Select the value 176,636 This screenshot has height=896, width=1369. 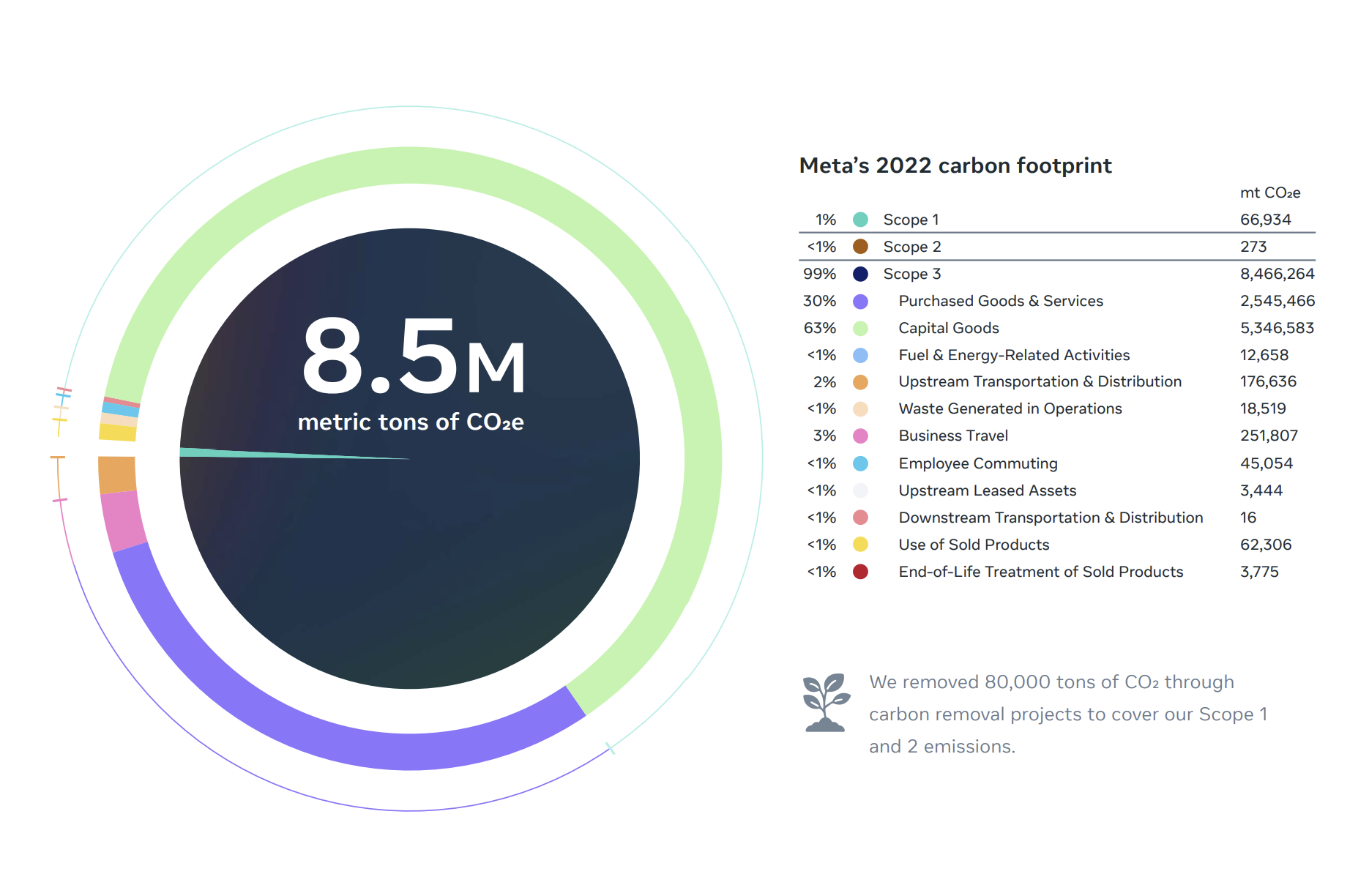point(1268,381)
